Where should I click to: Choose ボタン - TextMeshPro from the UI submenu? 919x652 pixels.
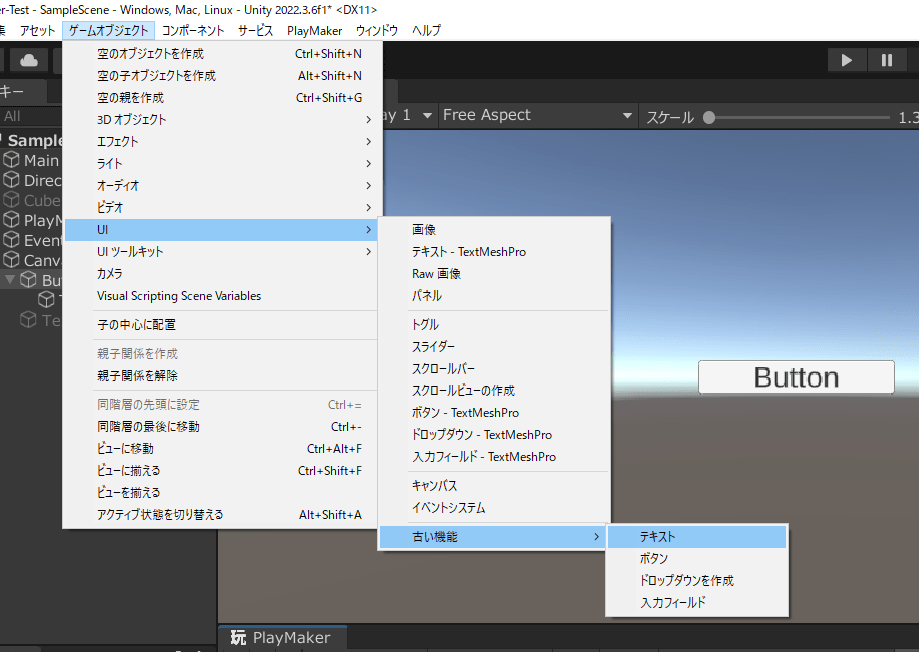(x=465, y=413)
